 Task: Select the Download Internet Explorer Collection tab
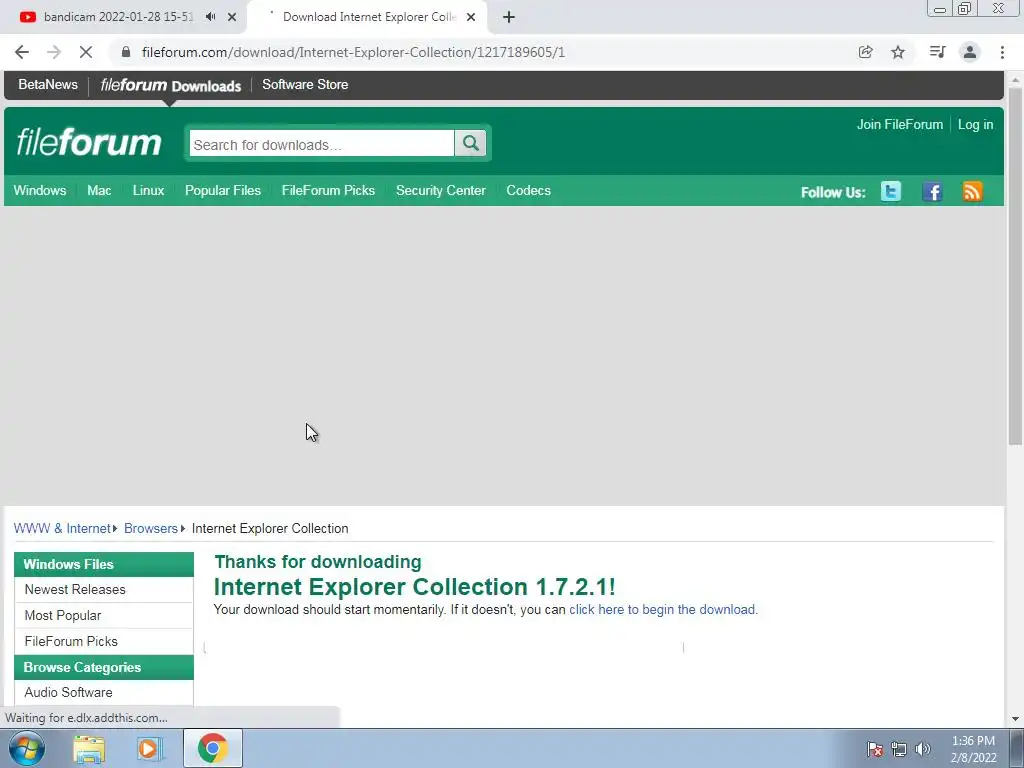click(x=368, y=17)
